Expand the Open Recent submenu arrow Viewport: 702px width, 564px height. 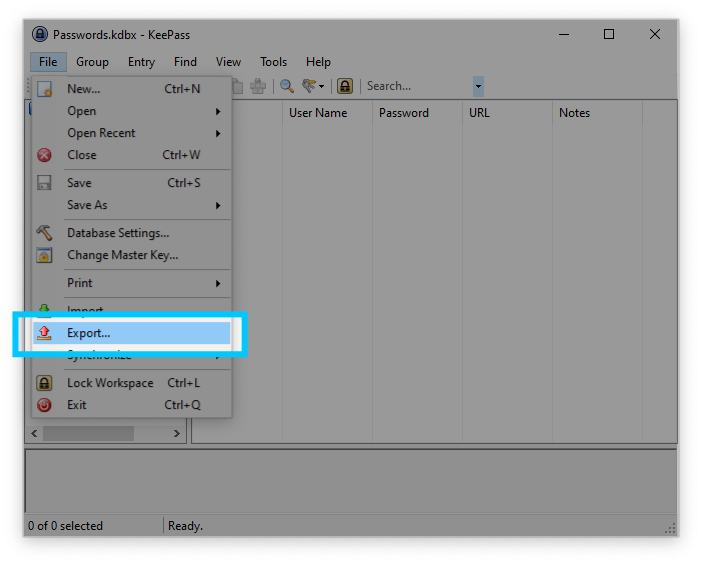click(x=218, y=133)
